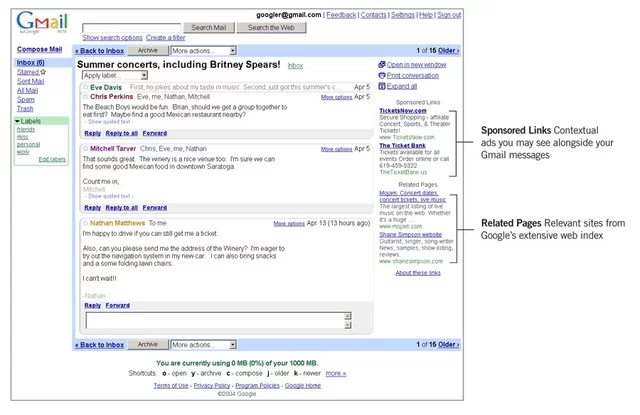Open More options on Nathan Matthews message

289,224
